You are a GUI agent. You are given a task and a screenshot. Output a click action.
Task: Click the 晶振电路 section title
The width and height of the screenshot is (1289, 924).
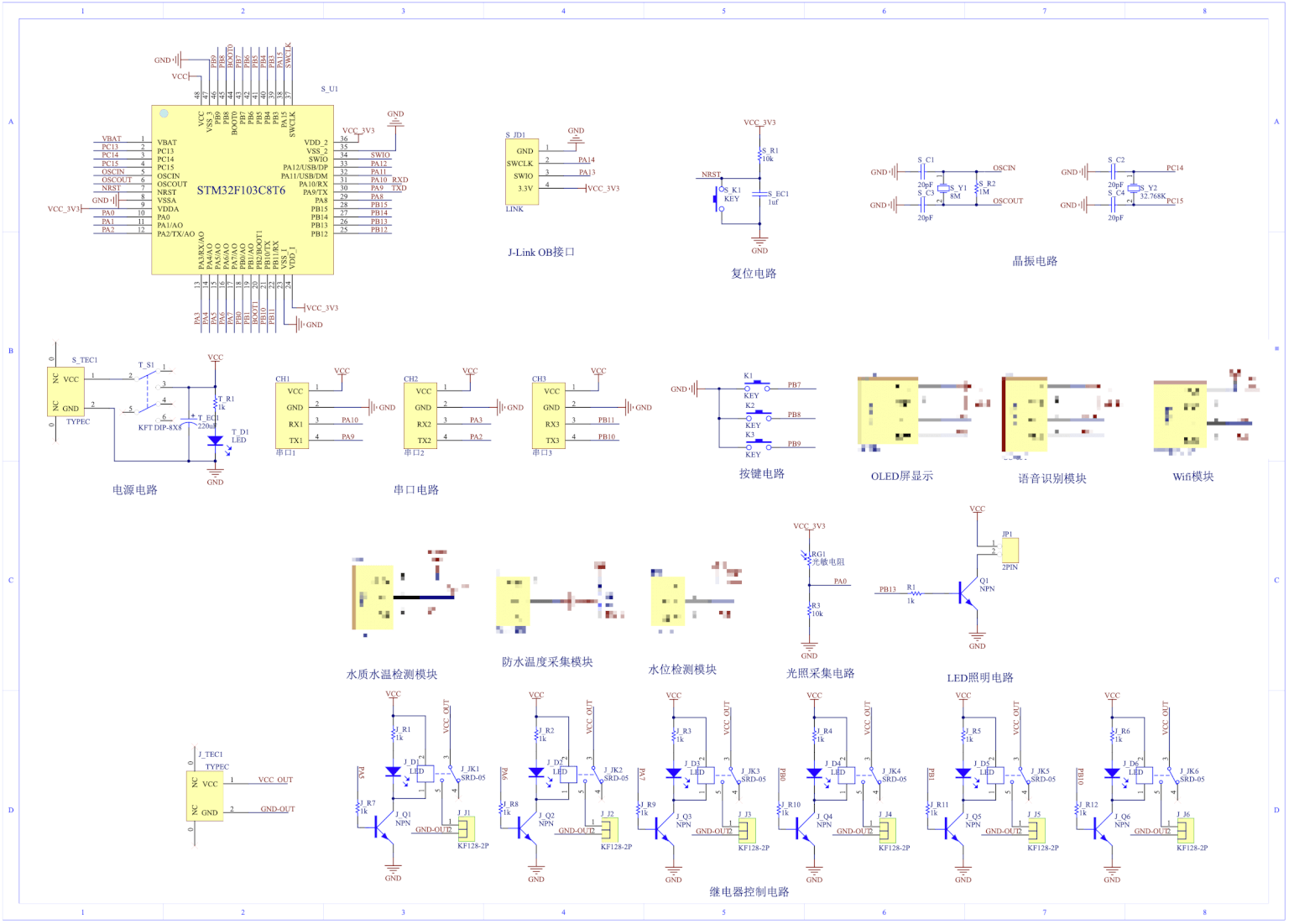click(x=1035, y=261)
